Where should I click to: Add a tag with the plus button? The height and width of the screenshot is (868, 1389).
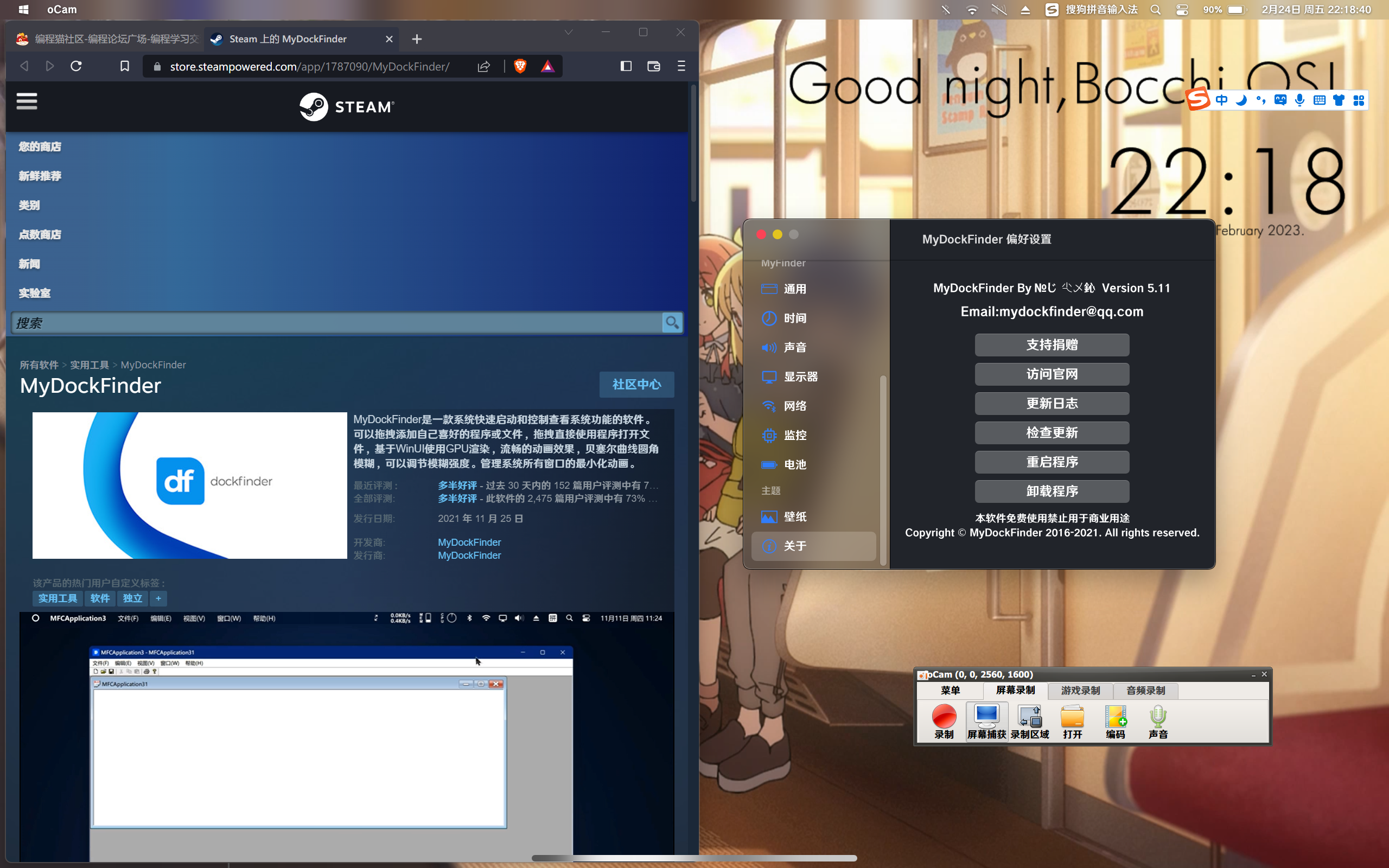tap(158, 598)
